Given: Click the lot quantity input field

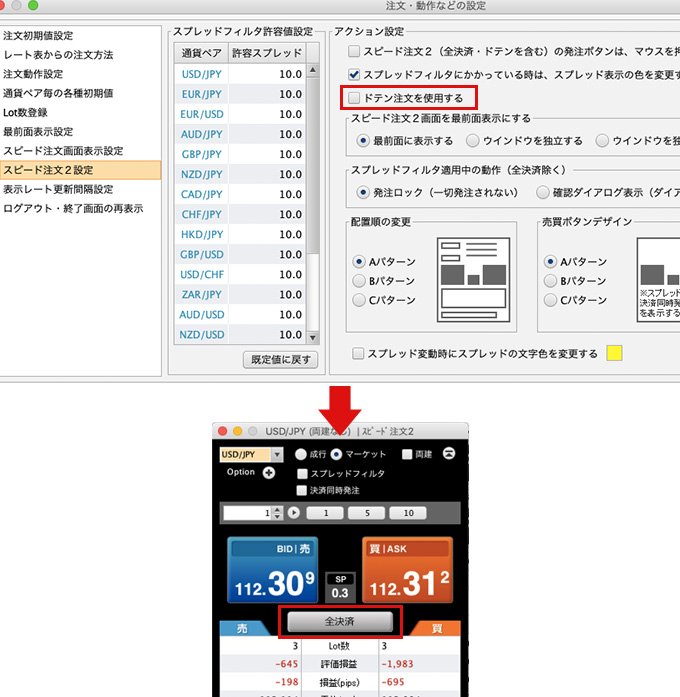Looking at the screenshot, I should 247,513.
